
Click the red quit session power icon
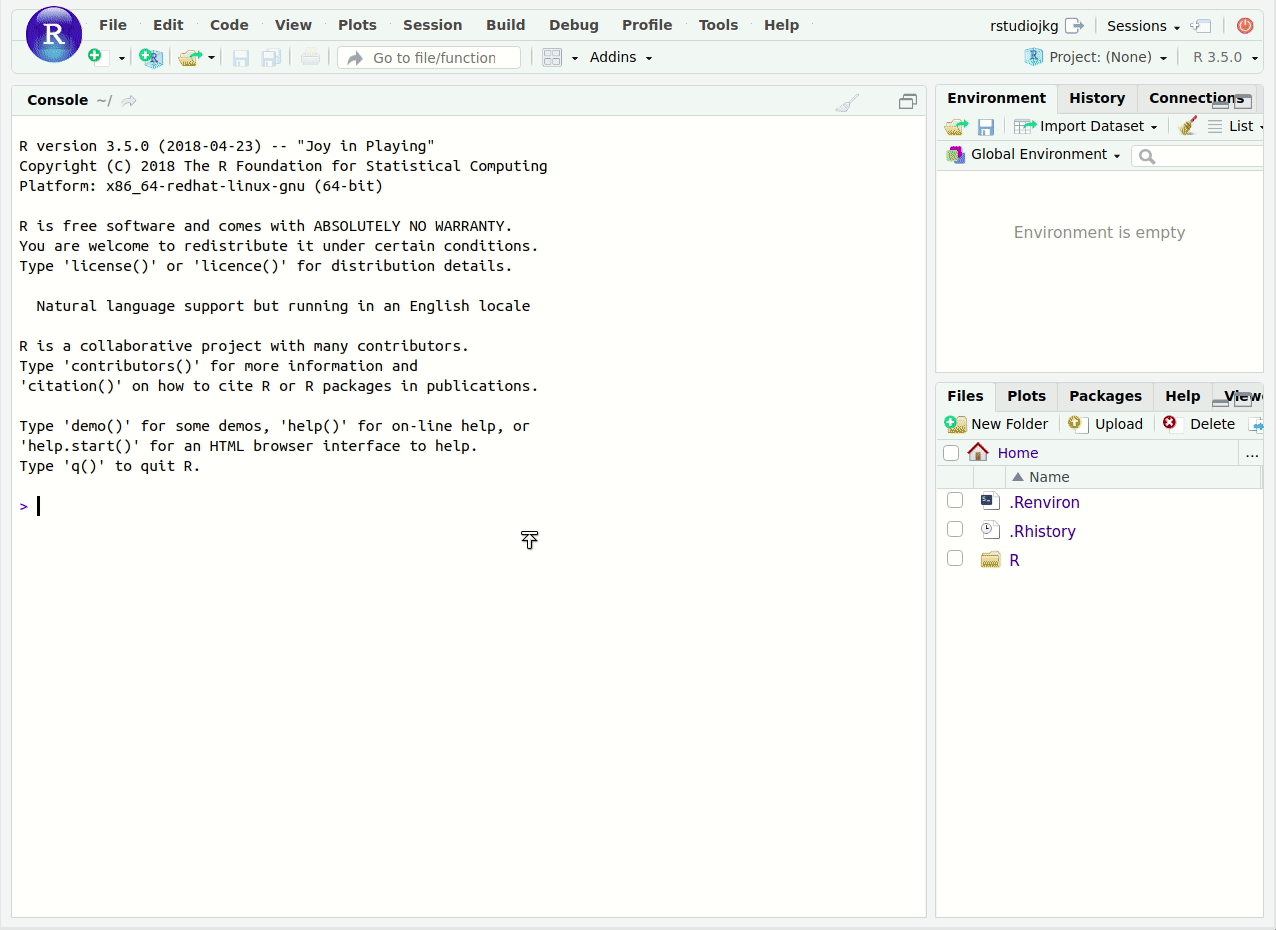[1245, 26]
